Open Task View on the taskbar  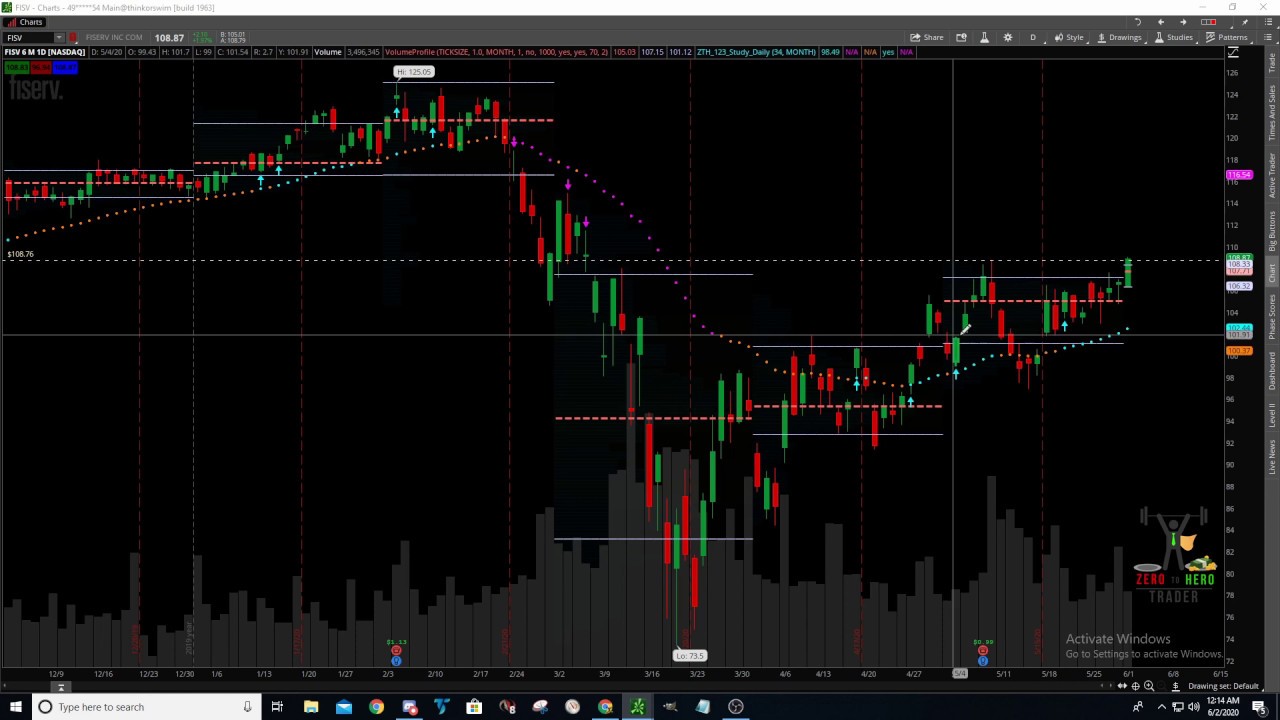[x=277, y=707]
